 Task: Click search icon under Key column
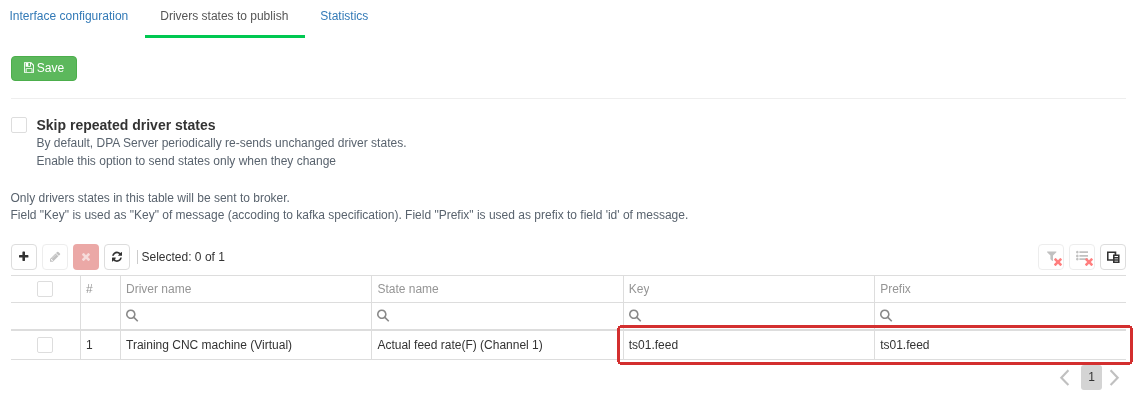click(x=634, y=315)
